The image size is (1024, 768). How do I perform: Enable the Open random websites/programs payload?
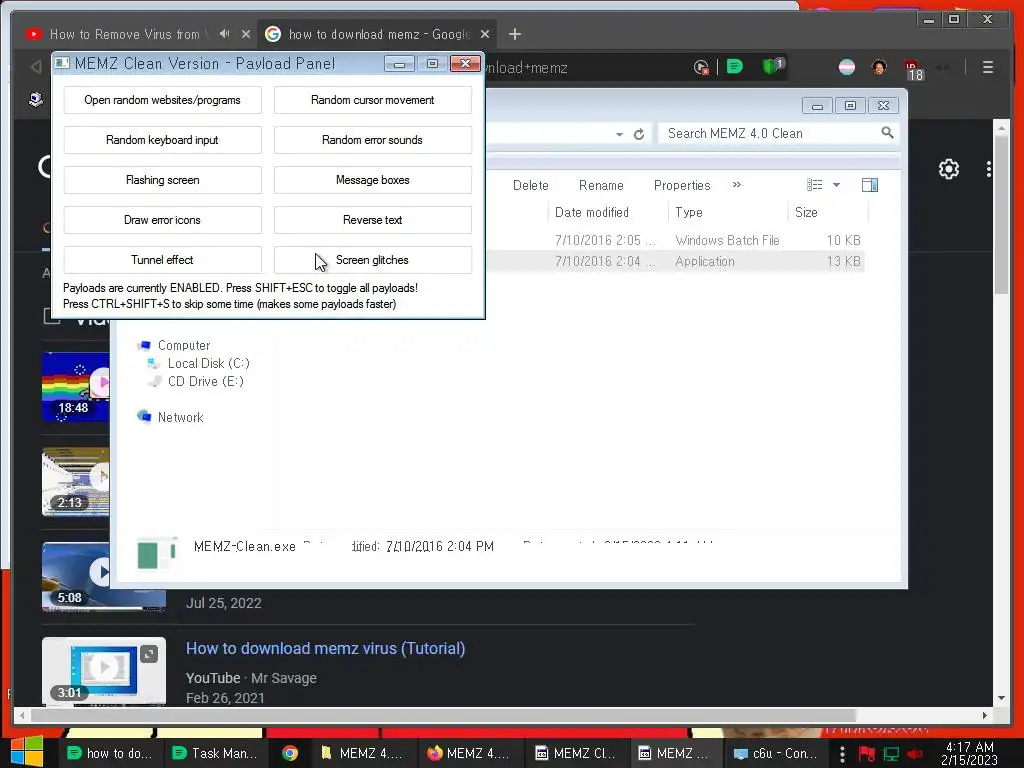click(x=163, y=100)
